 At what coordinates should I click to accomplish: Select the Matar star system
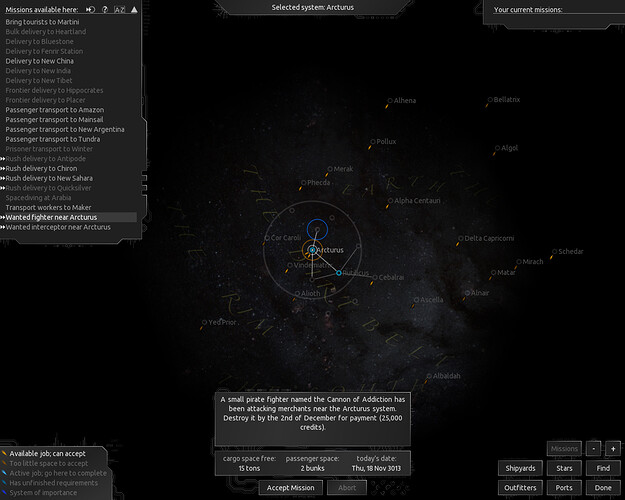point(493,273)
